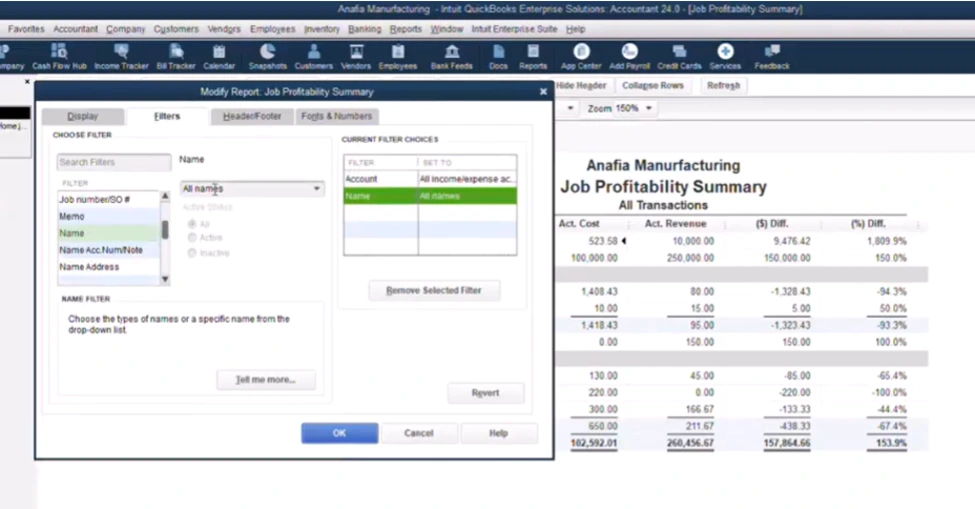The height and width of the screenshot is (509, 975).
Task: Switch to the Display tab
Action: (83, 116)
